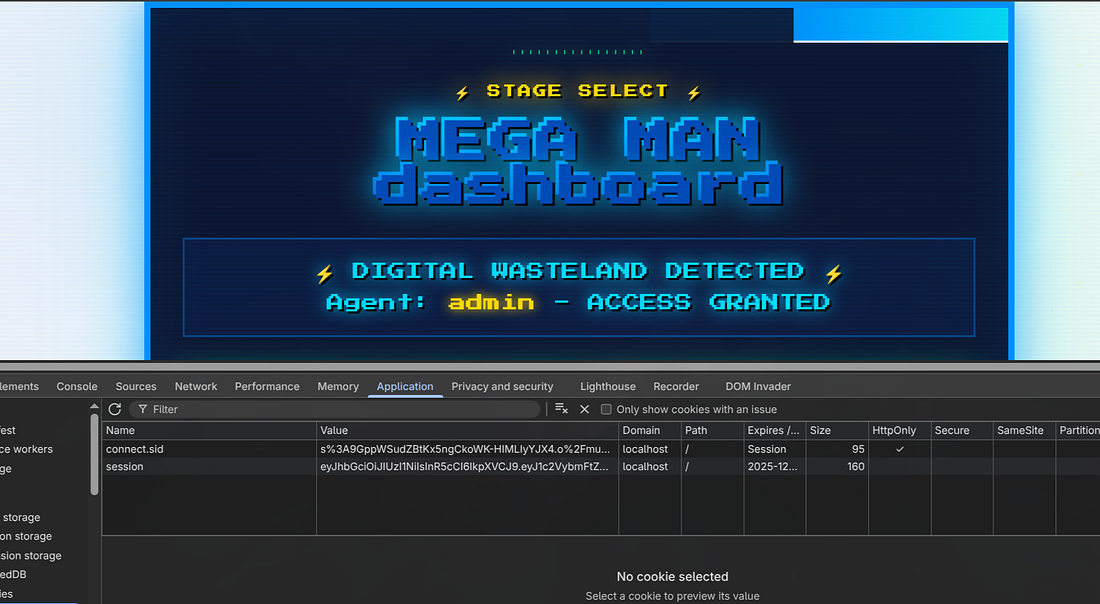The width and height of the screenshot is (1100, 604).
Task: Open the 'edDB' sidebar item
Action: (x=13, y=575)
